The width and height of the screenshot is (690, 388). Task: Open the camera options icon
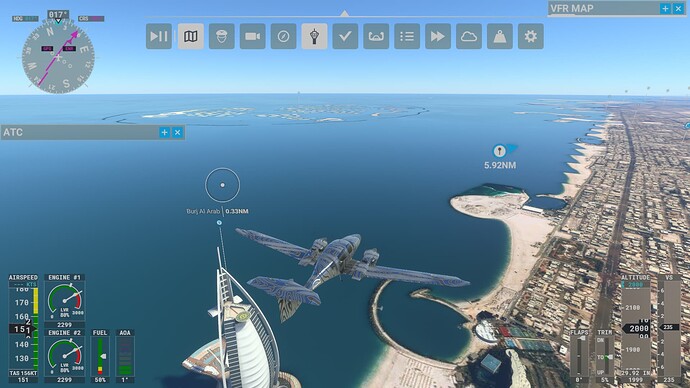[253, 36]
